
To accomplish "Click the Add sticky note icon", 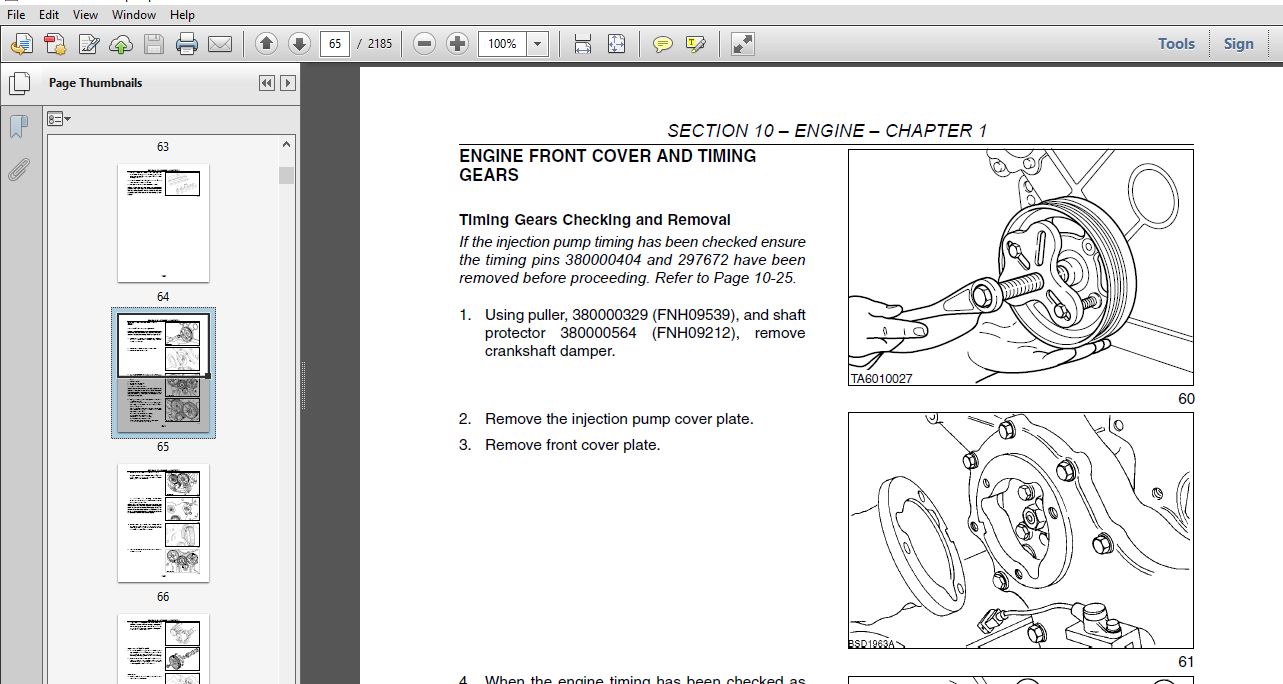I will [x=662, y=44].
